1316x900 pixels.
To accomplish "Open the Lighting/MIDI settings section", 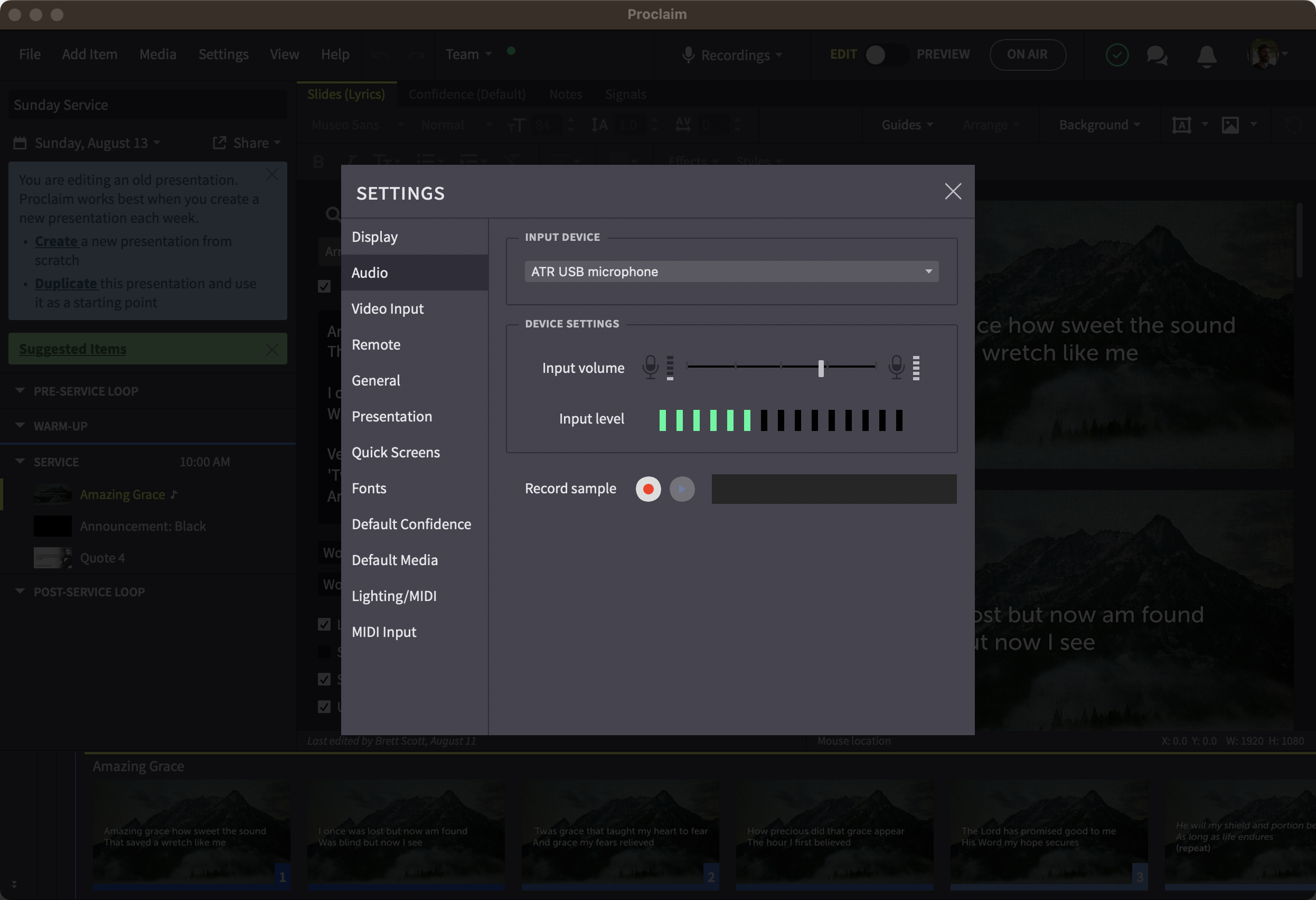I will click(393, 596).
